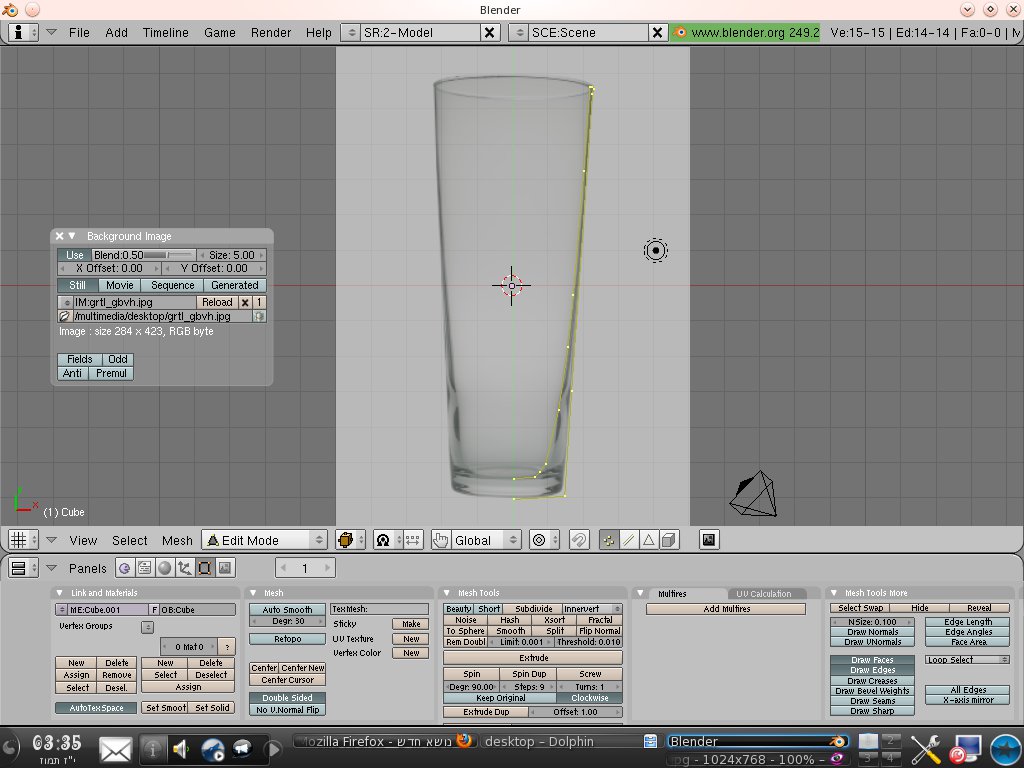Click the render preview icon in 3D header
Image resolution: width=1024 pixels, height=768 pixels.
click(x=709, y=540)
